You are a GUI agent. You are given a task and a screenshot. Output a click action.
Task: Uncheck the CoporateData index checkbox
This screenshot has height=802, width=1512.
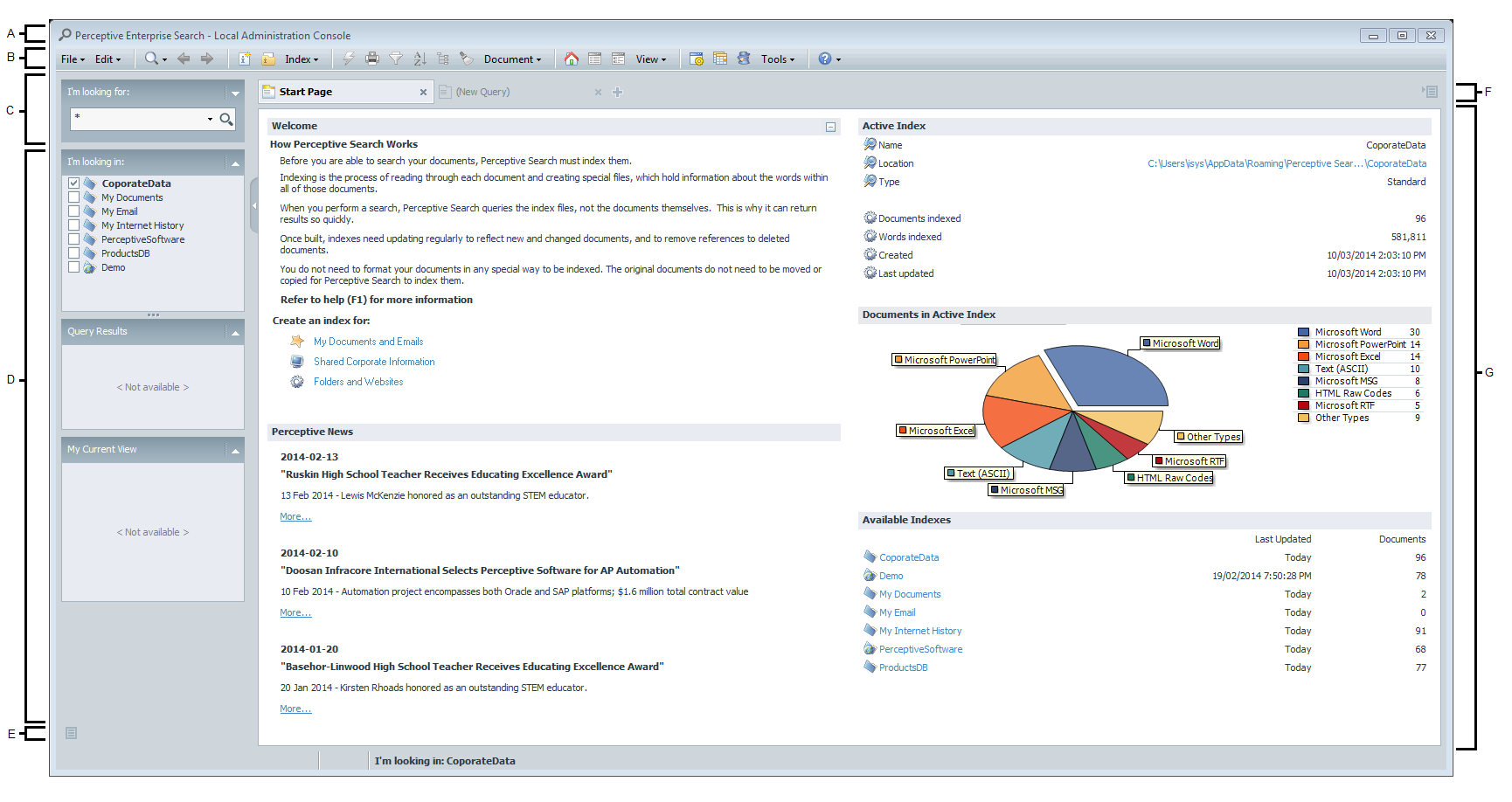coord(74,183)
